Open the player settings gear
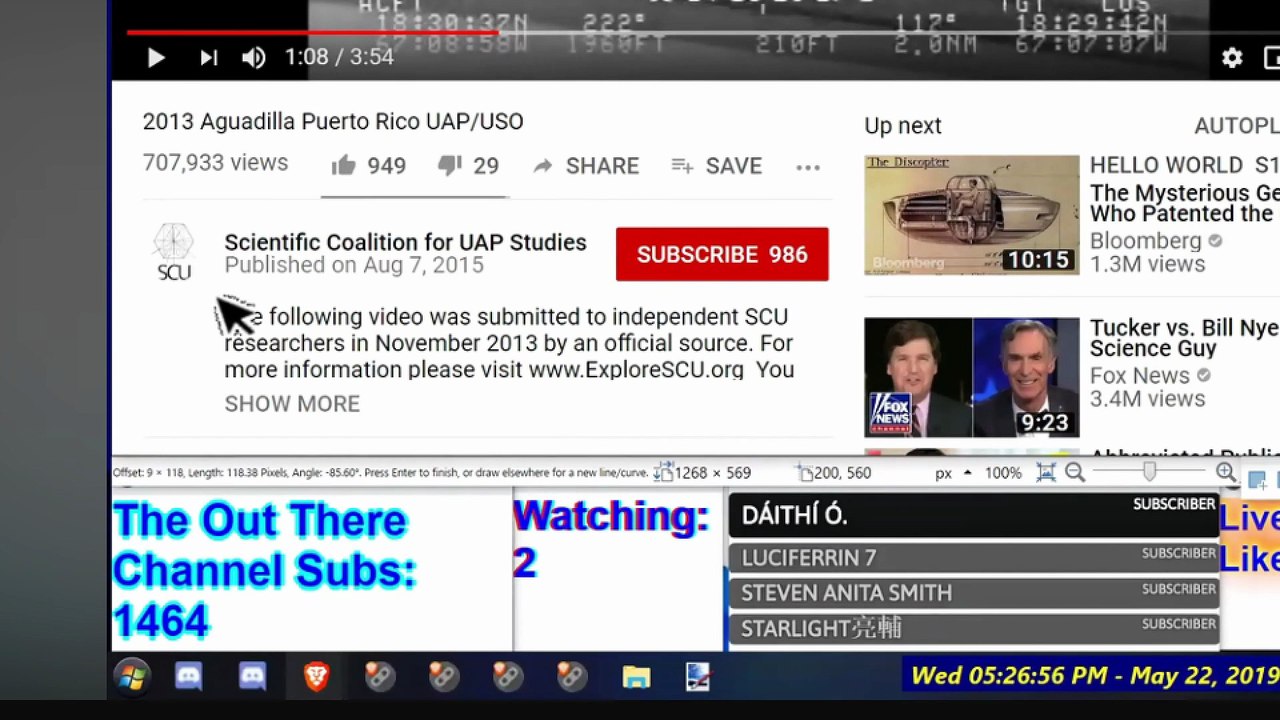The height and width of the screenshot is (720, 1280). pyautogui.click(x=1232, y=58)
